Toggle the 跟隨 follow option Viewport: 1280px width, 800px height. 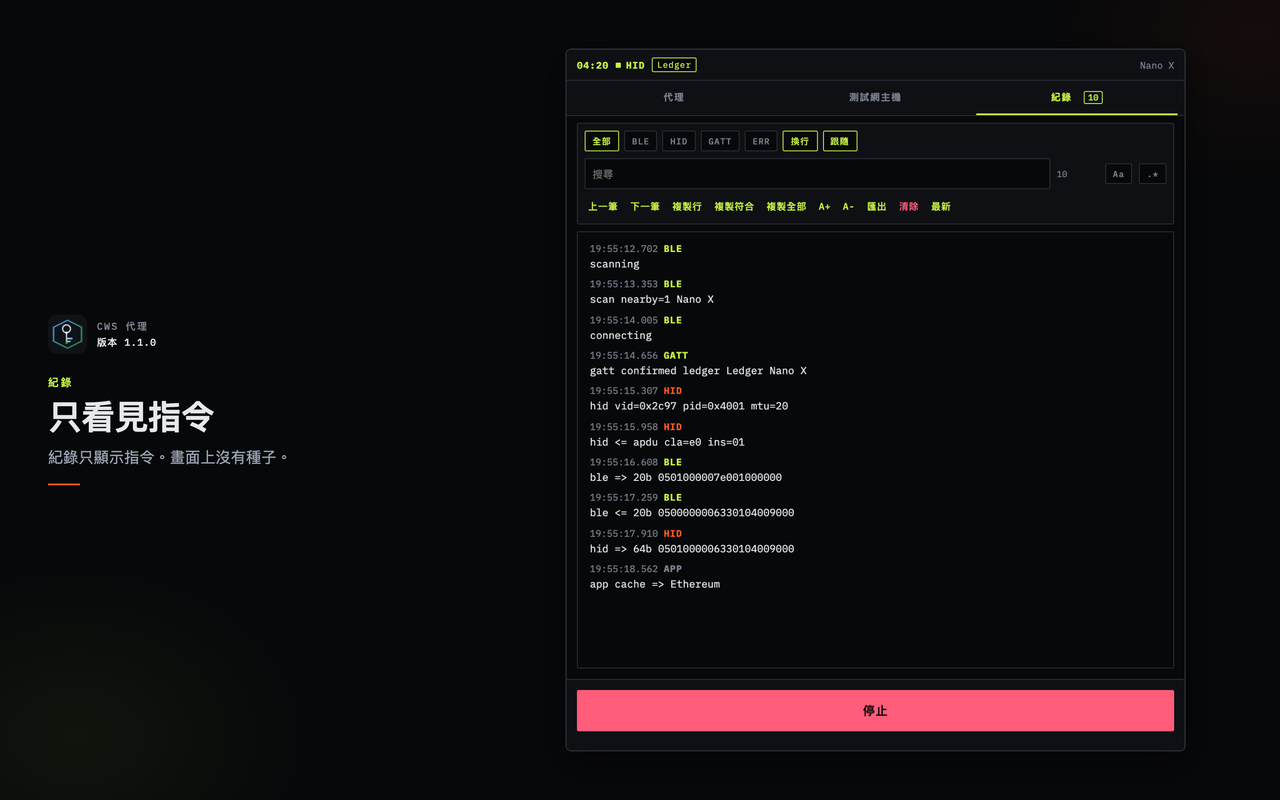coord(840,141)
